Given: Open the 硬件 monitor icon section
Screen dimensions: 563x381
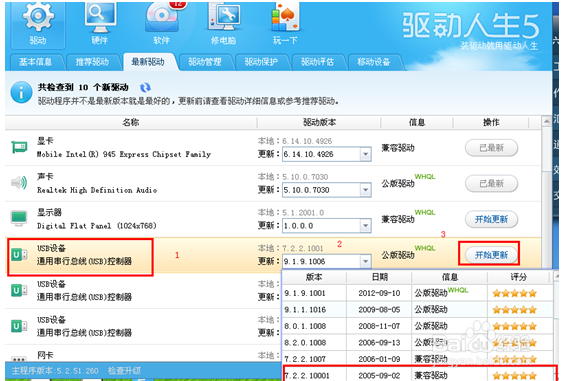Looking at the screenshot, I should coord(100,24).
